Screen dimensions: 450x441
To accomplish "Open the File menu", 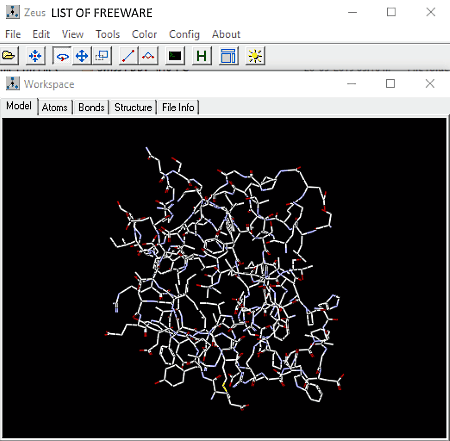I will (13, 34).
